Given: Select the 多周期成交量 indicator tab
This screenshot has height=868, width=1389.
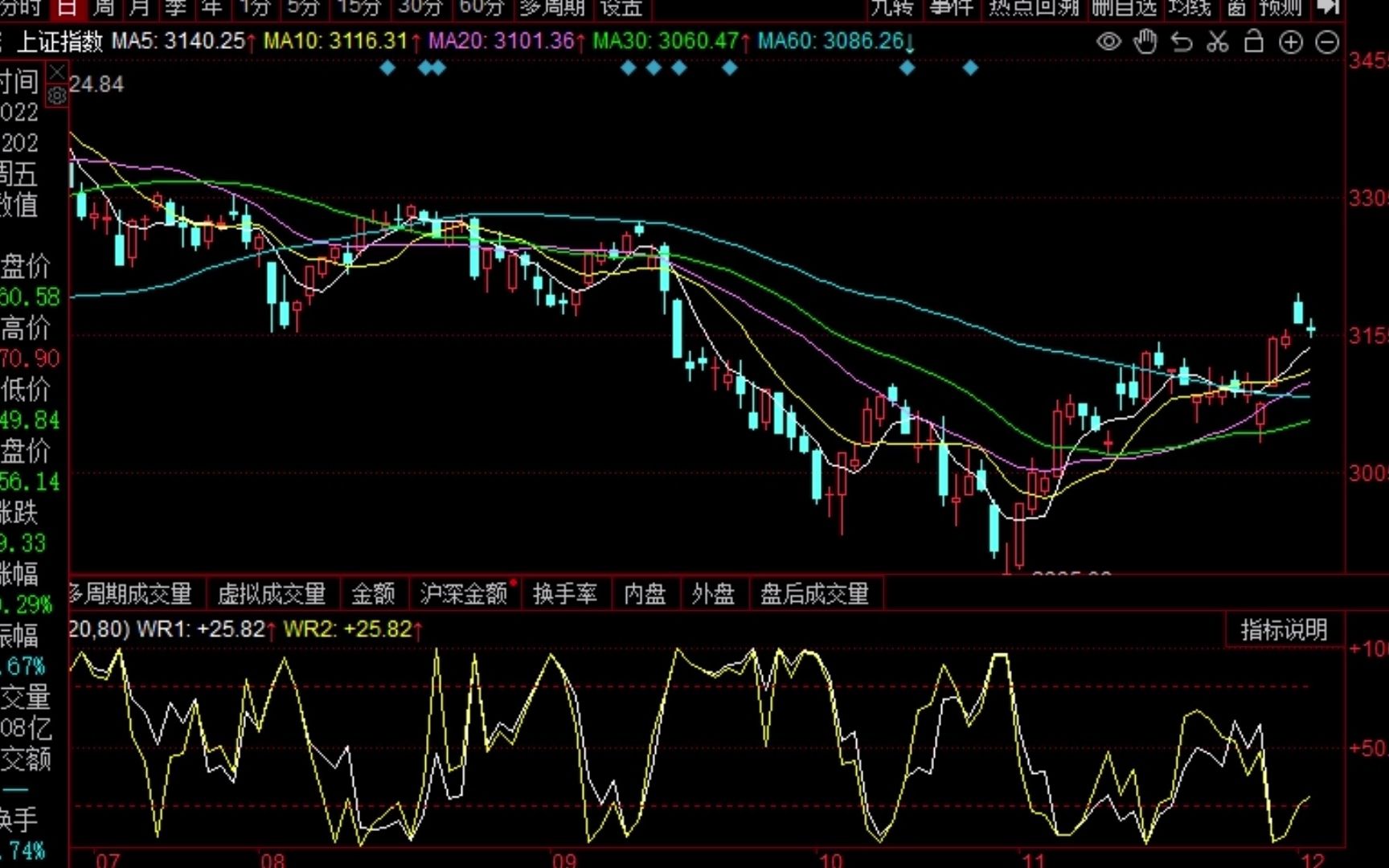Looking at the screenshot, I should pyautogui.click(x=131, y=594).
